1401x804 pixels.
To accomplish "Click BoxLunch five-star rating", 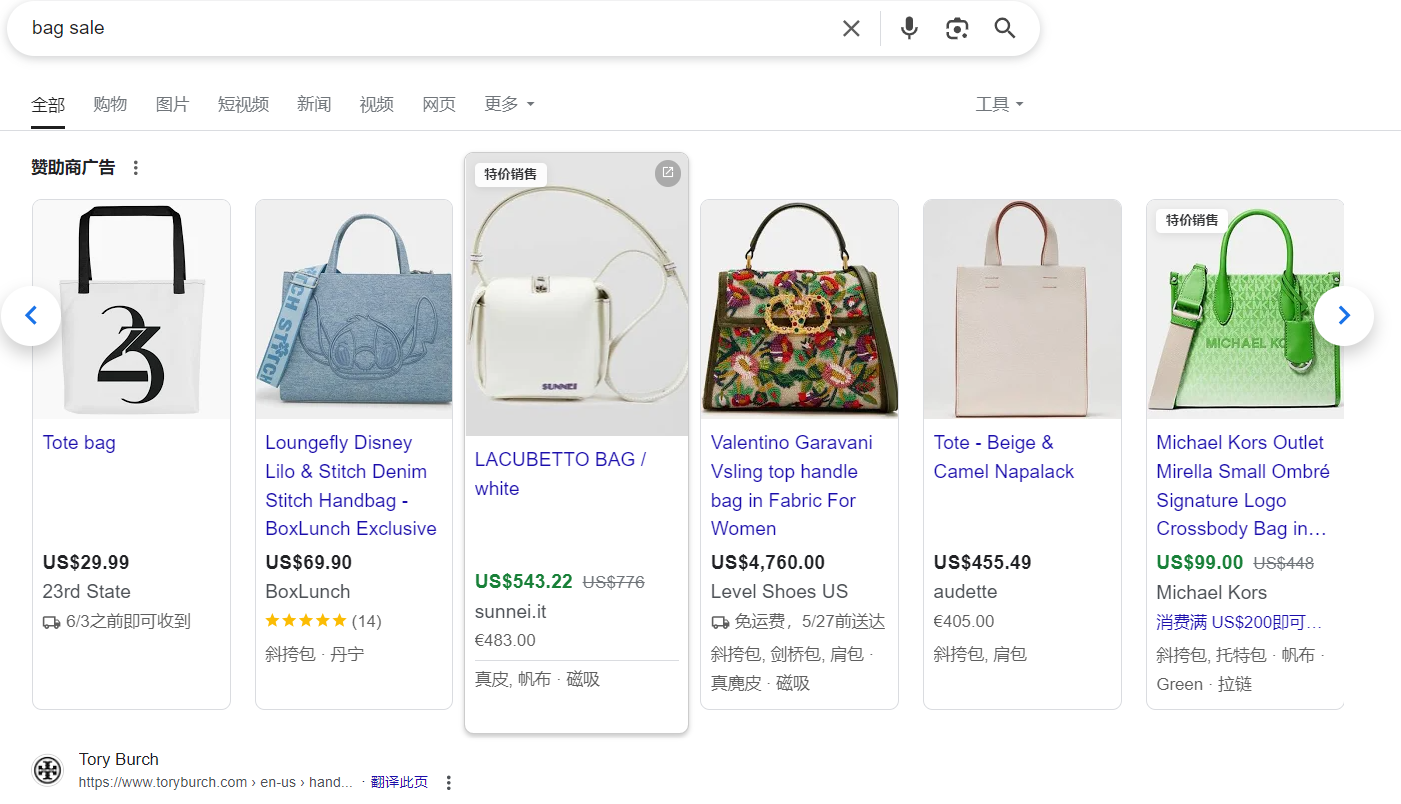I will coord(306,621).
